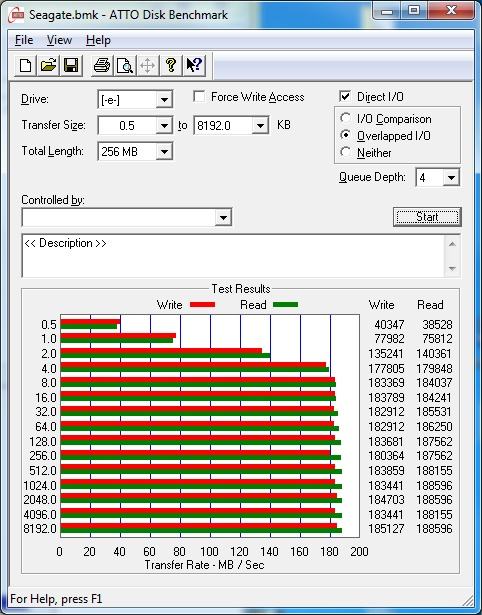Image resolution: width=482 pixels, height=615 pixels.
Task: Open About with the question mark icon
Action: pos(171,65)
